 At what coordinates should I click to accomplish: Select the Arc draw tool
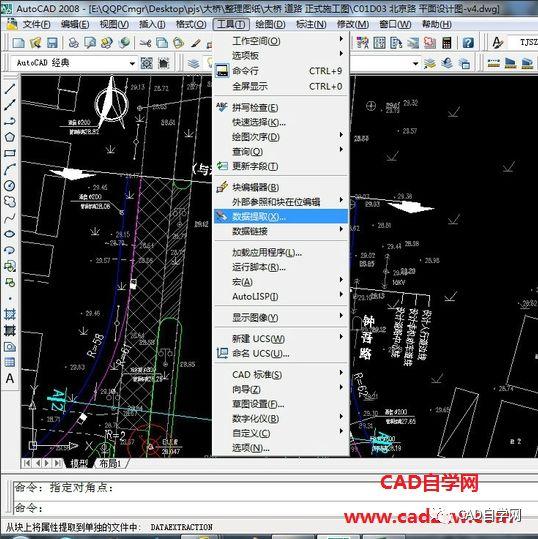[x=10, y=169]
